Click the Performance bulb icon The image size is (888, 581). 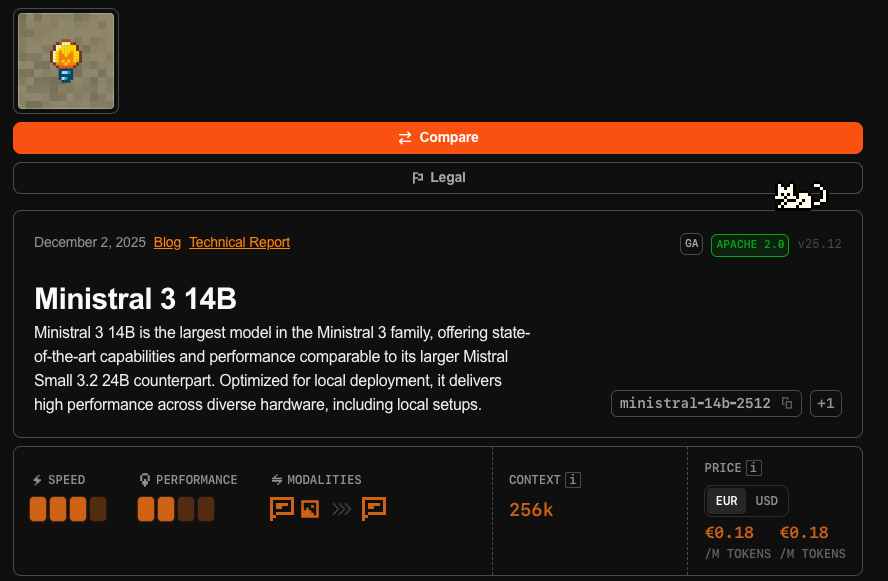145,480
